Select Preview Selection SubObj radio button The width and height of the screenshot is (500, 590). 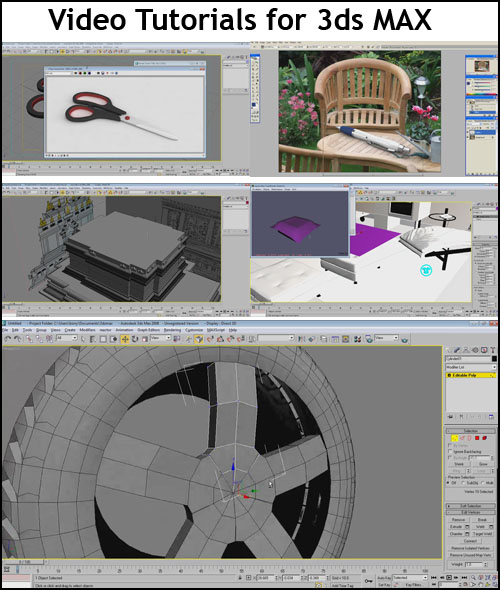pos(464,483)
